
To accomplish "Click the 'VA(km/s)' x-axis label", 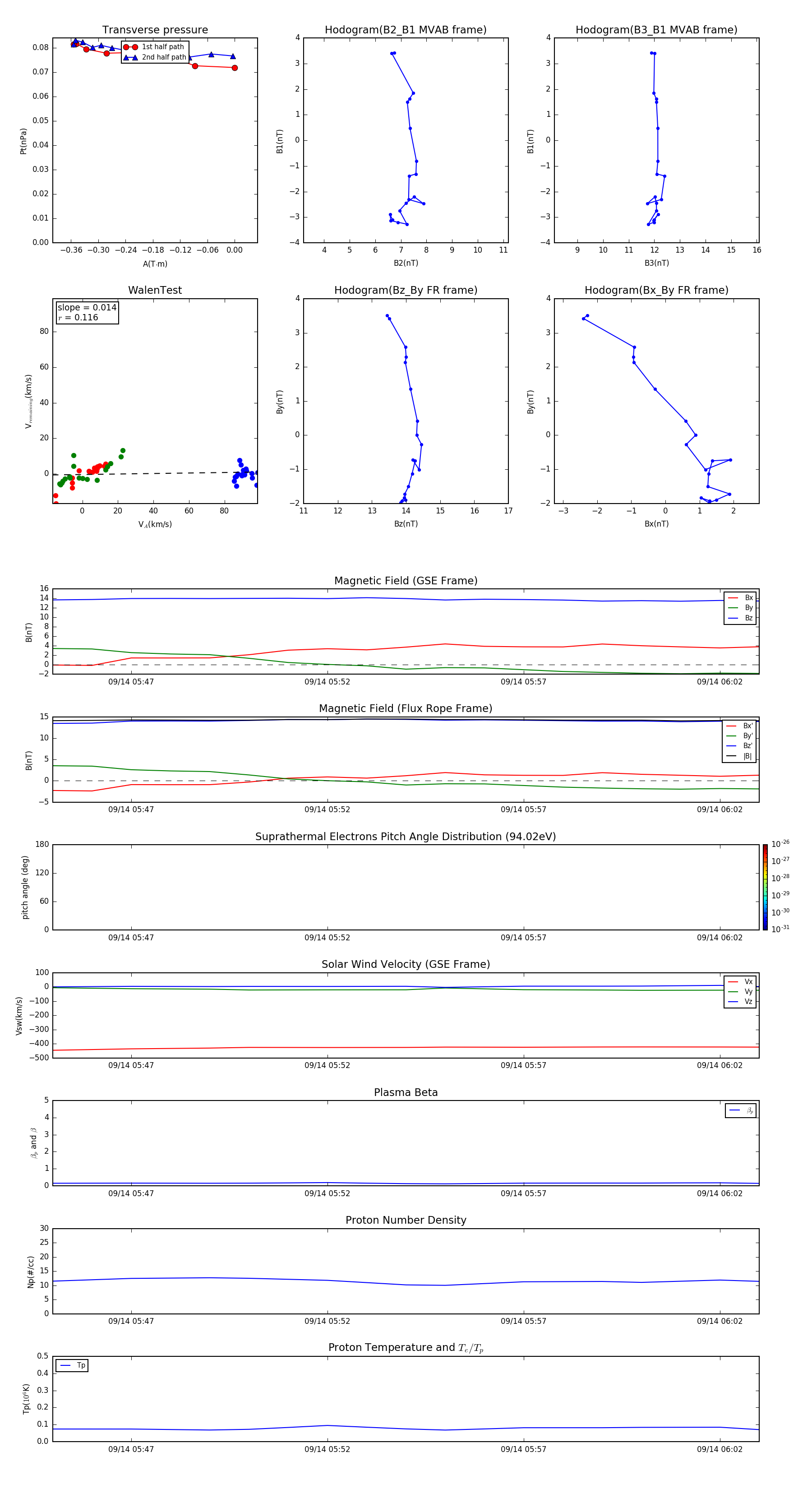I will [155, 524].
